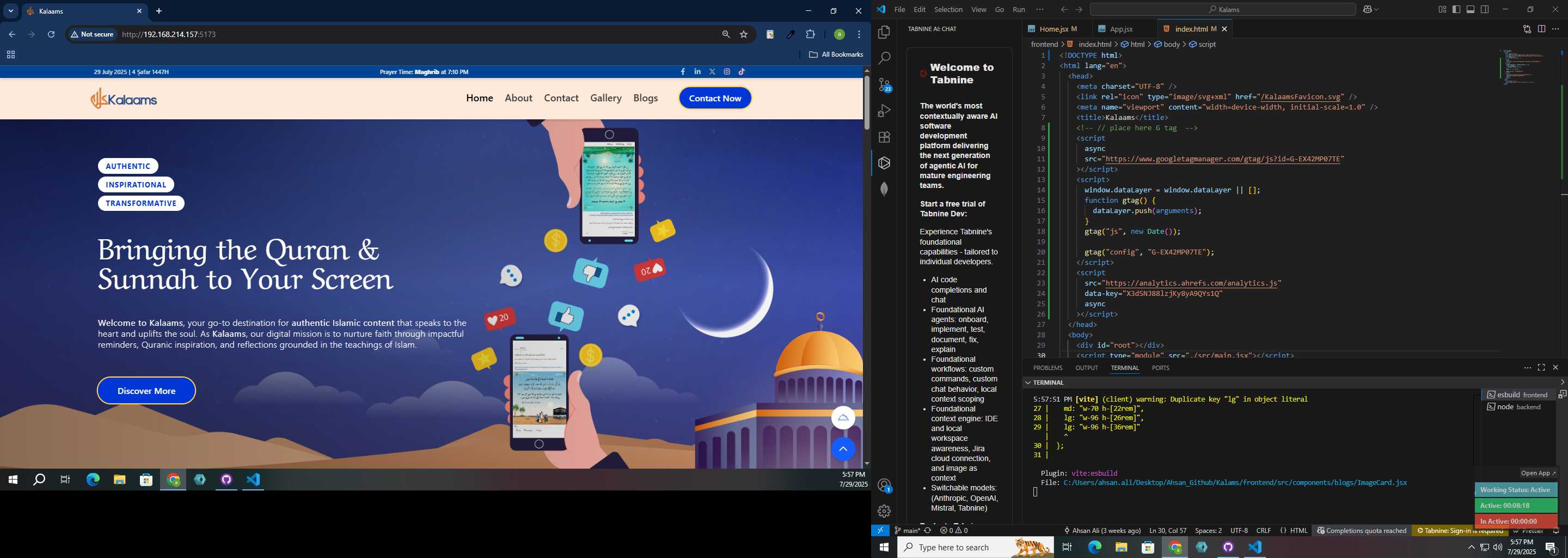1568x558 pixels.
Task: Open the Gallery link in Kalaams navigation
Action: pos(605,98)
